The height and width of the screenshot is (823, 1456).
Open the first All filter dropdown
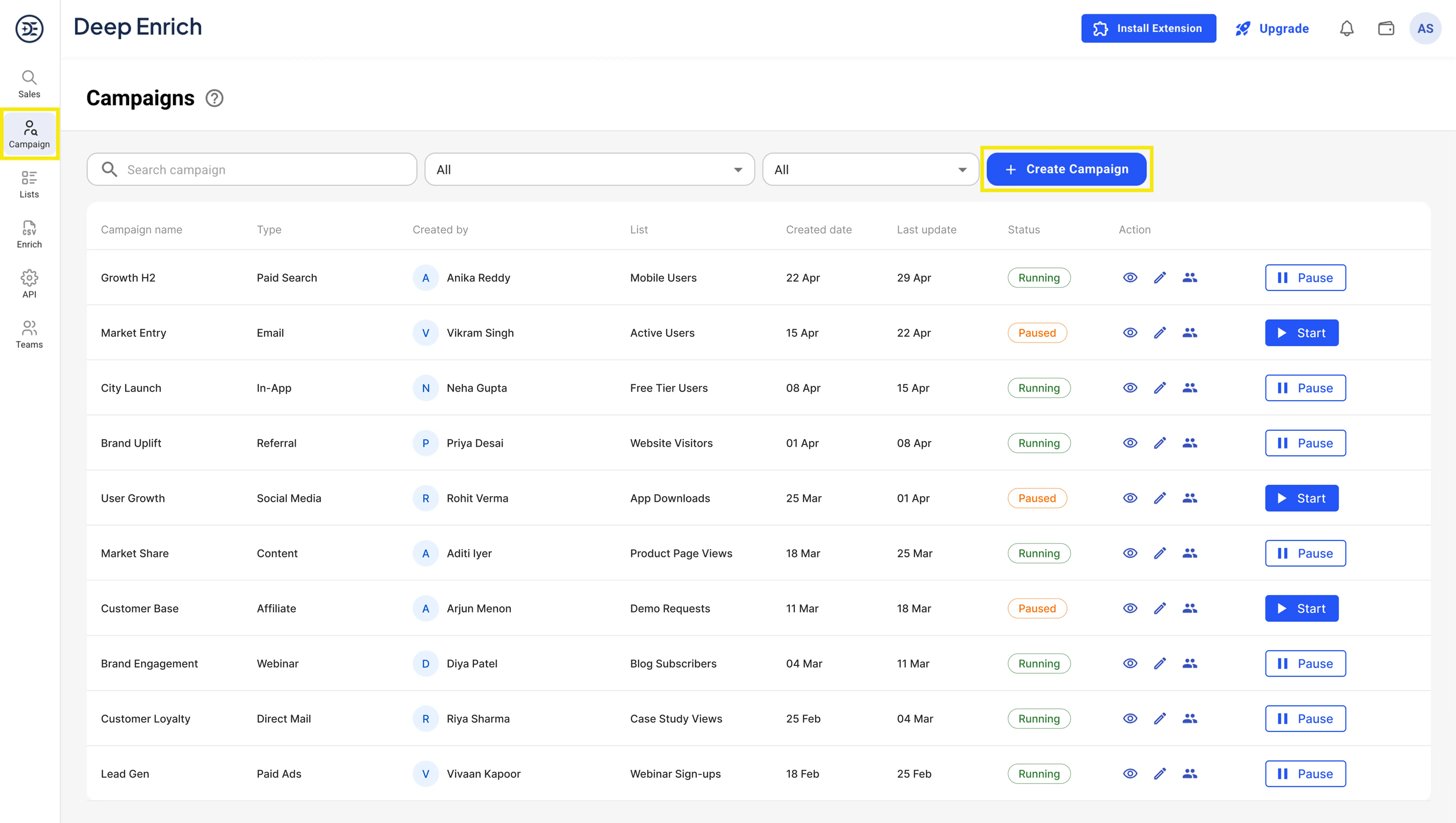coord(589,170)
